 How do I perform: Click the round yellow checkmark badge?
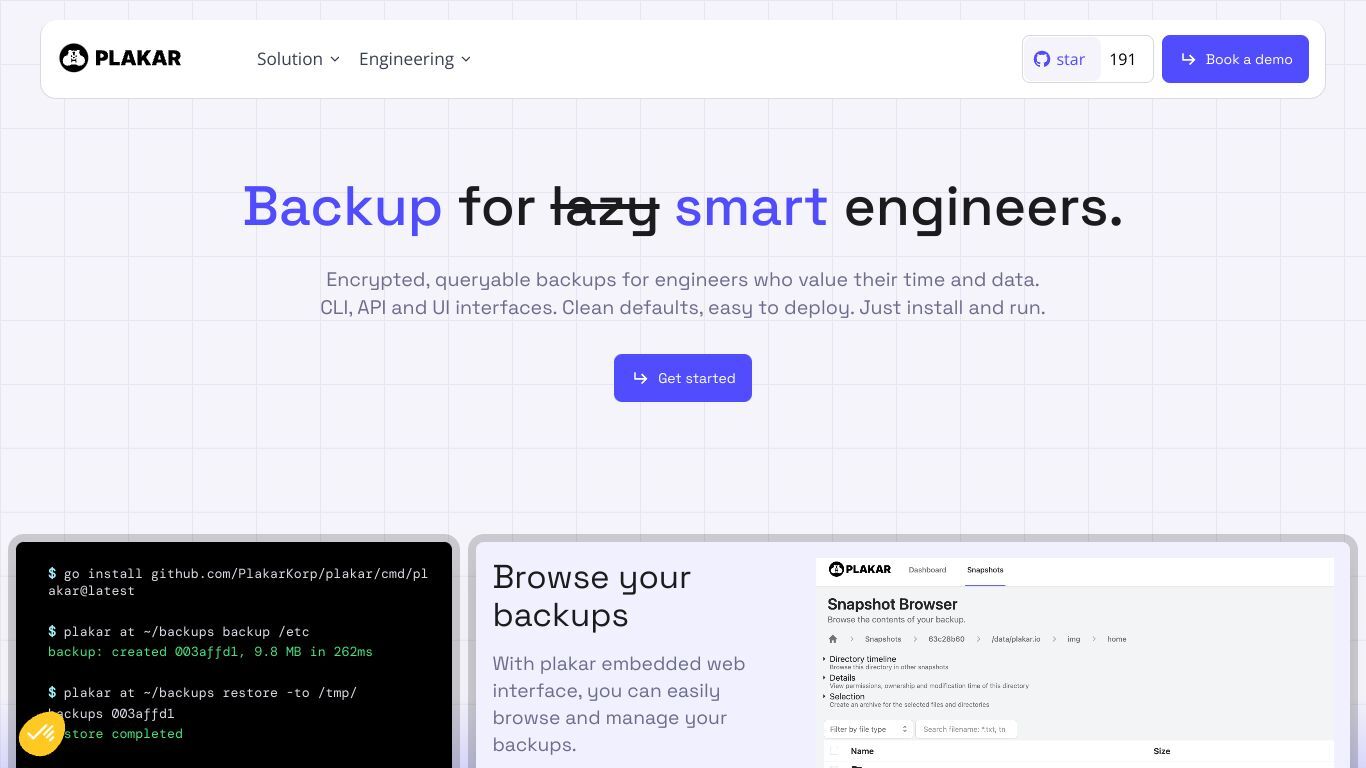41,734
